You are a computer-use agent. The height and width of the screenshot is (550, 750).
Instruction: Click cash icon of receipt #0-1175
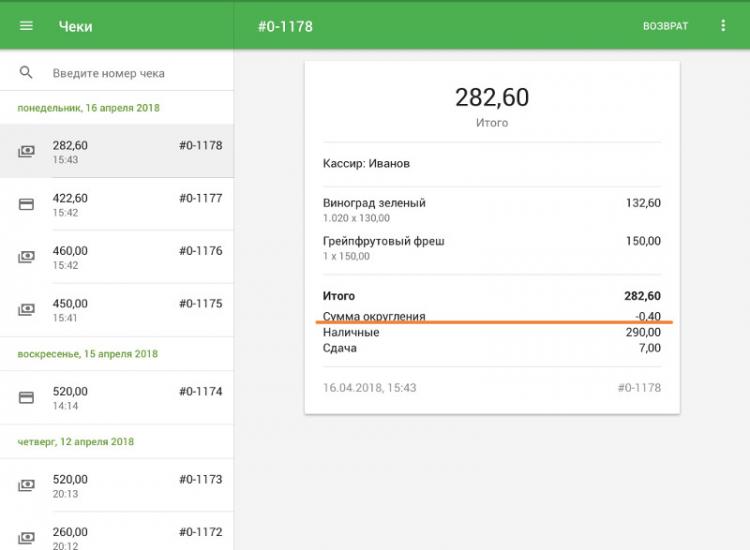coord(27,310)
